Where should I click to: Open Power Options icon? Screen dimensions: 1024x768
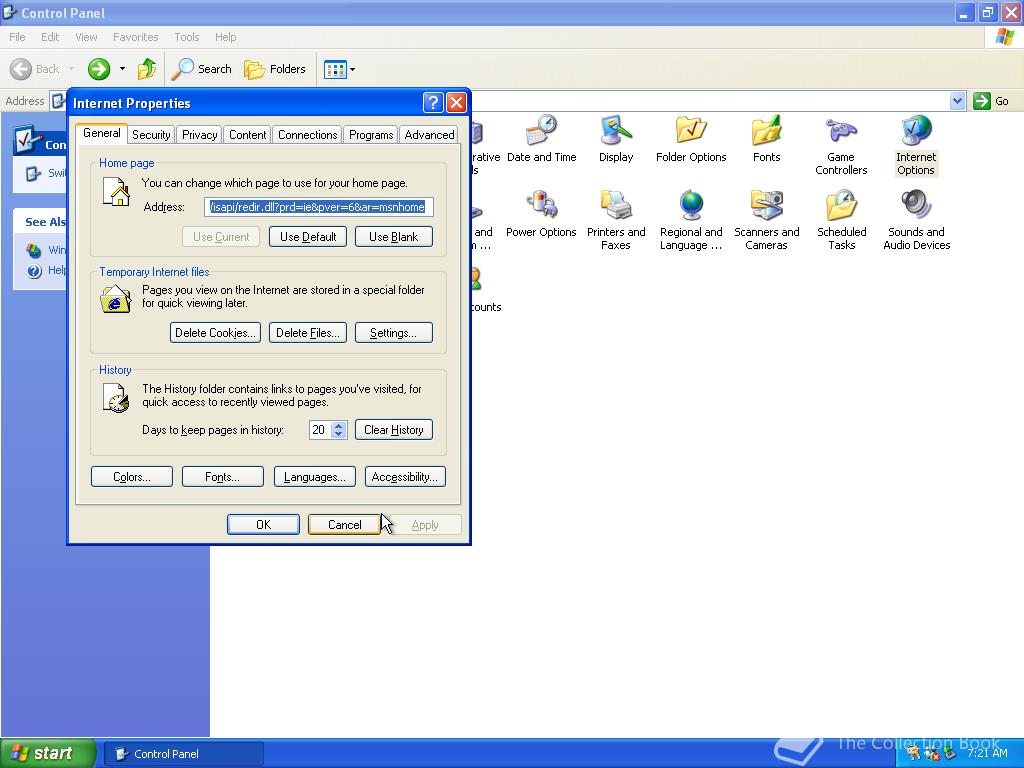pyautogui.click(x=541, y=214)
